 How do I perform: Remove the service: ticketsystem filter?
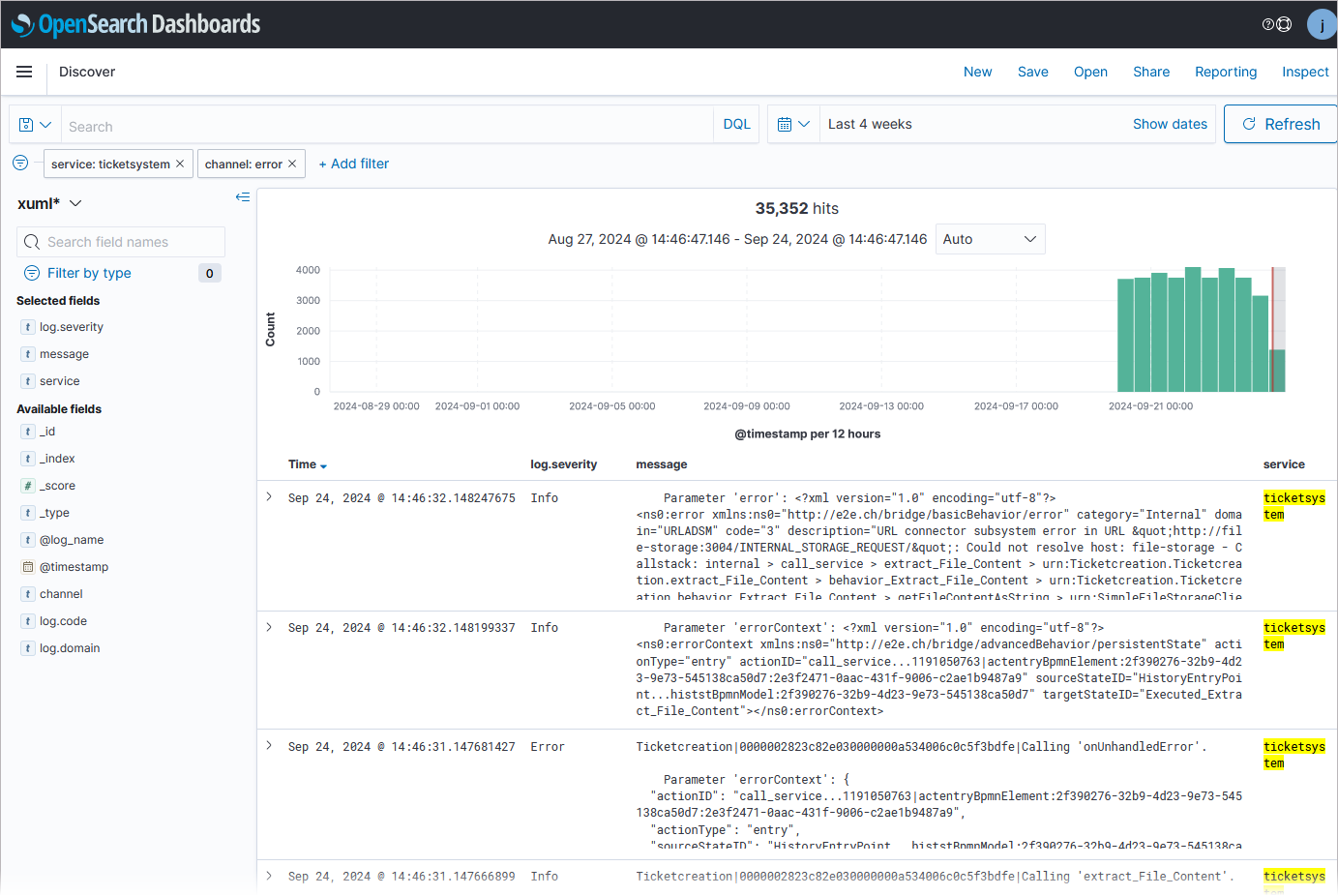(180, 164)
